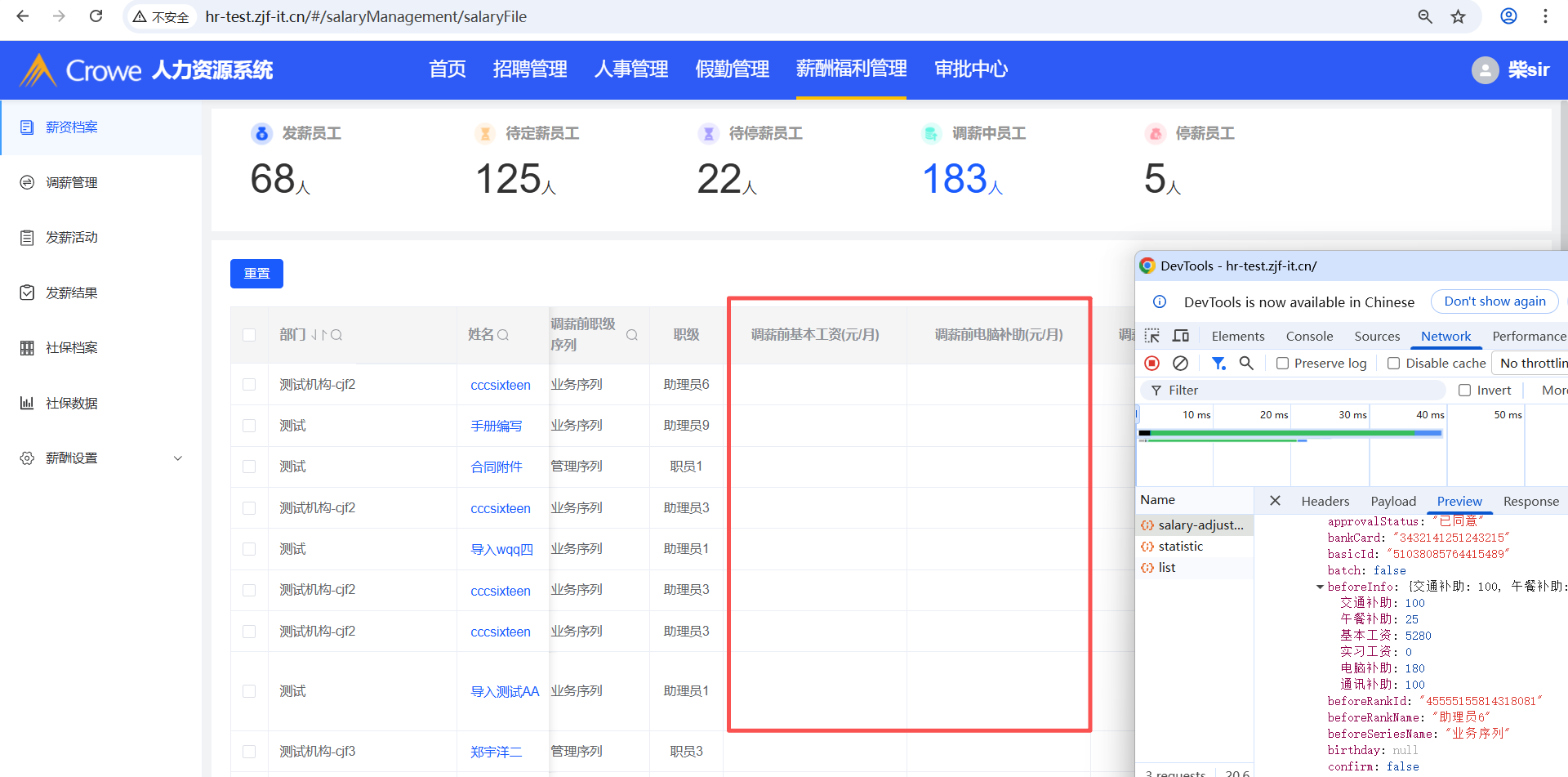1568x777 pixels.
Task: Open the 审批中心 top navigation menu
Action: pos(970,69)
